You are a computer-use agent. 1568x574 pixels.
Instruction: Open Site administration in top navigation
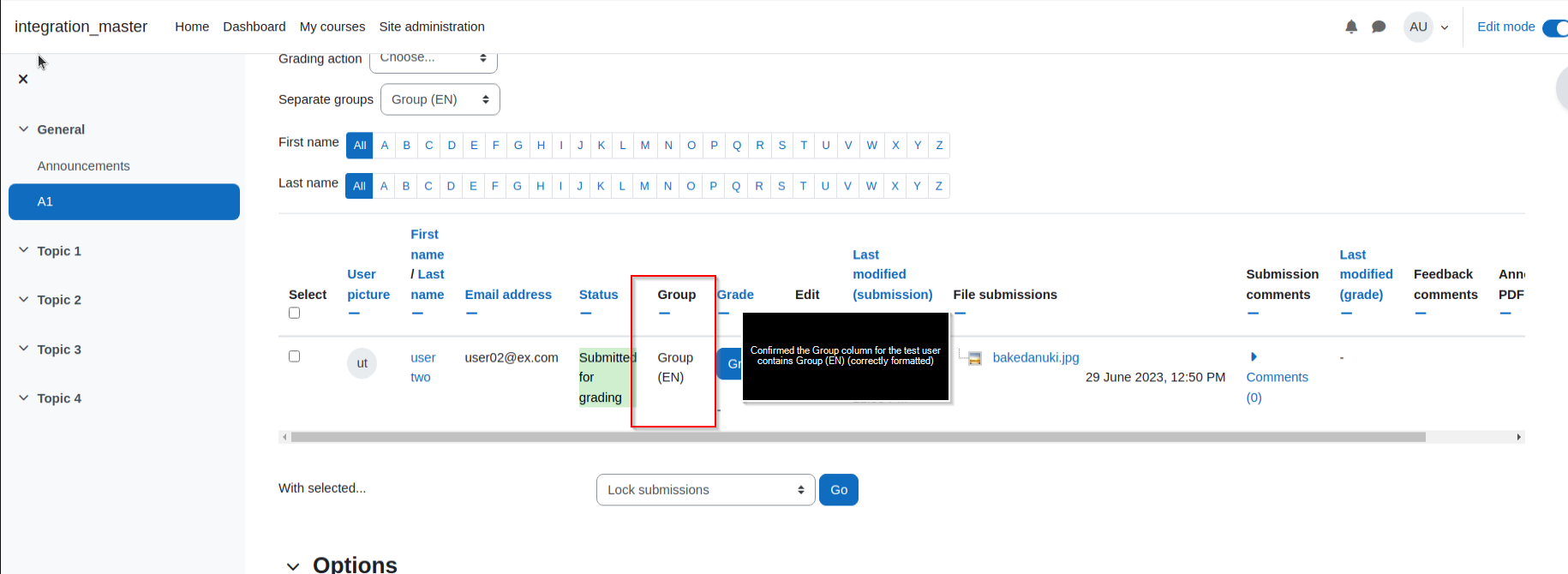pyautogui.click(x=432, y=27)
